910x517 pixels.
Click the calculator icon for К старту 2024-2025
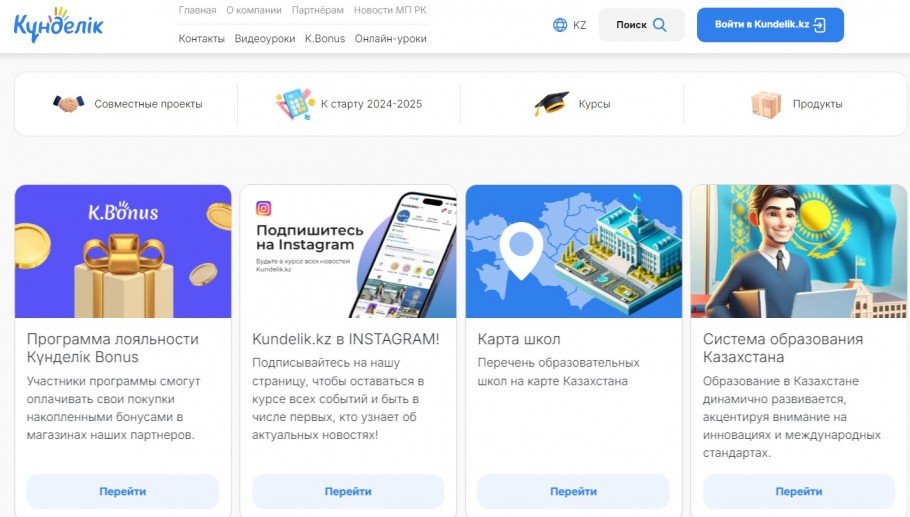pos(295,104)
